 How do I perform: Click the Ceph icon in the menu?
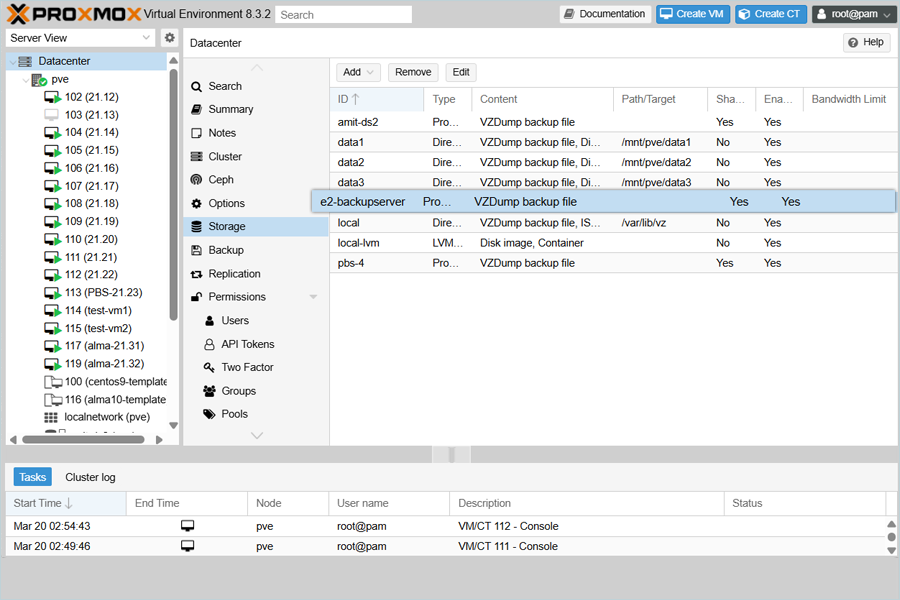click(197, 180)
